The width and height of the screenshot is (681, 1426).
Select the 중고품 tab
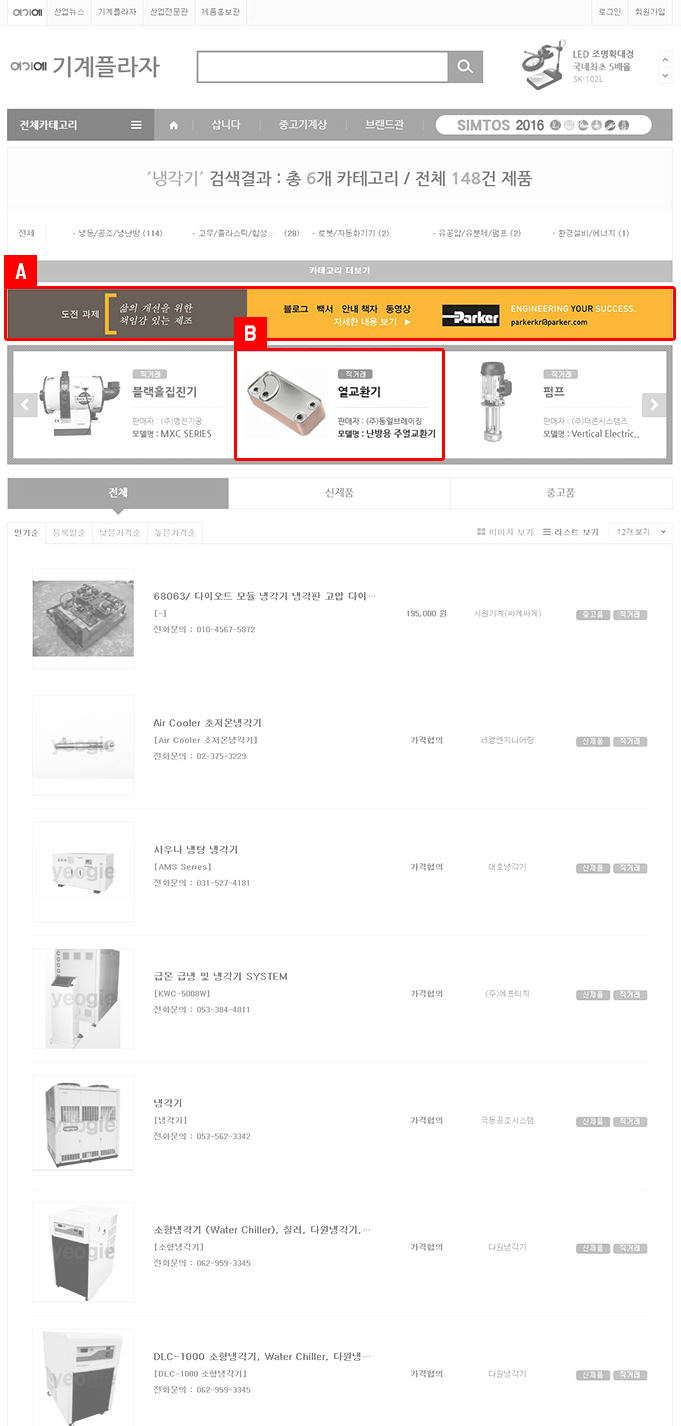coord(561,493)
